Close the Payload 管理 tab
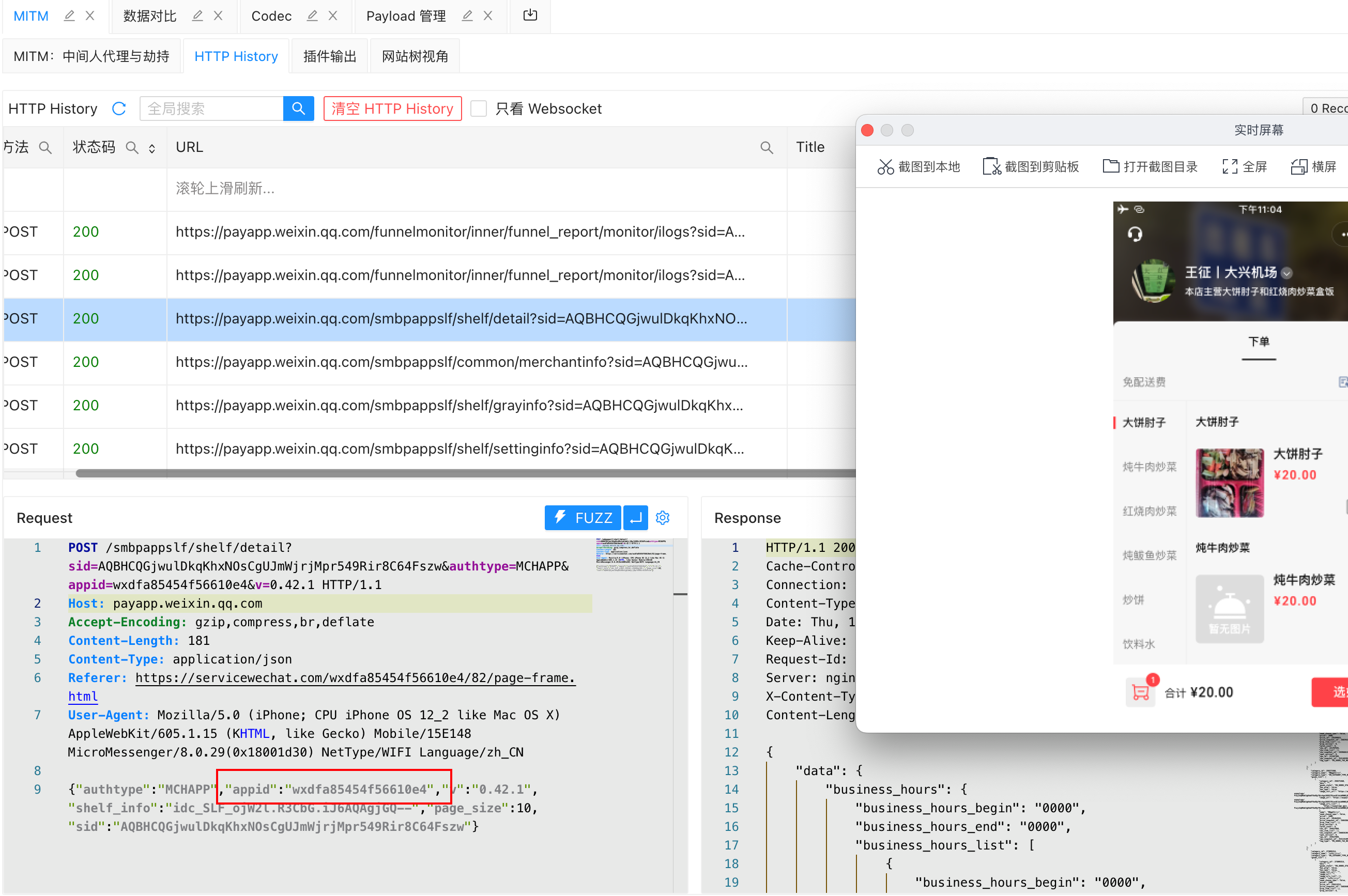Screen dimensions: 1348x896 488,16
